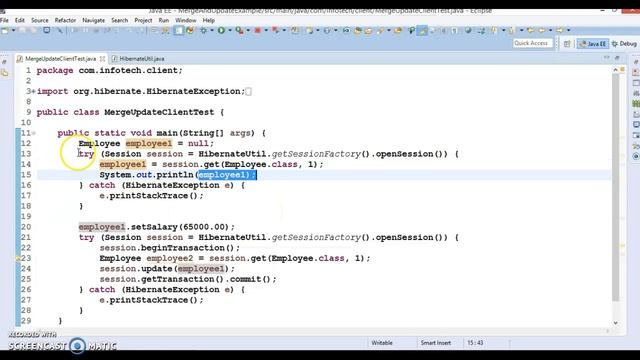This screenshot has width=640, height=360.
Task: Switch to the HibernateUtil.java tab
Action: 138,59
